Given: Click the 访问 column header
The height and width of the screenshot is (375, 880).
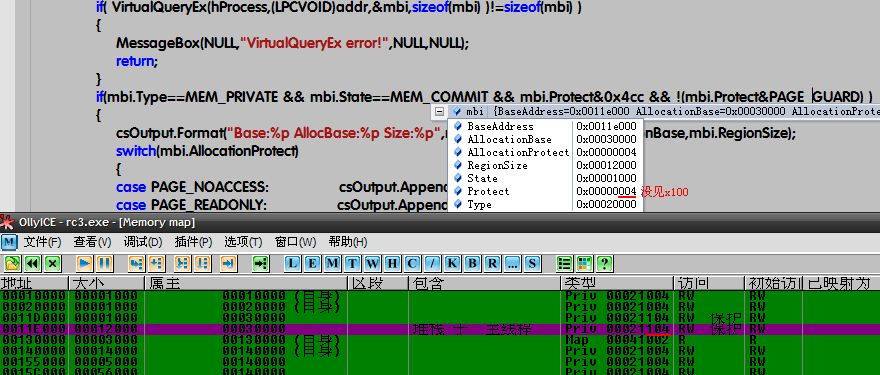Looking at the screenshot, I should tap(709, 283).
